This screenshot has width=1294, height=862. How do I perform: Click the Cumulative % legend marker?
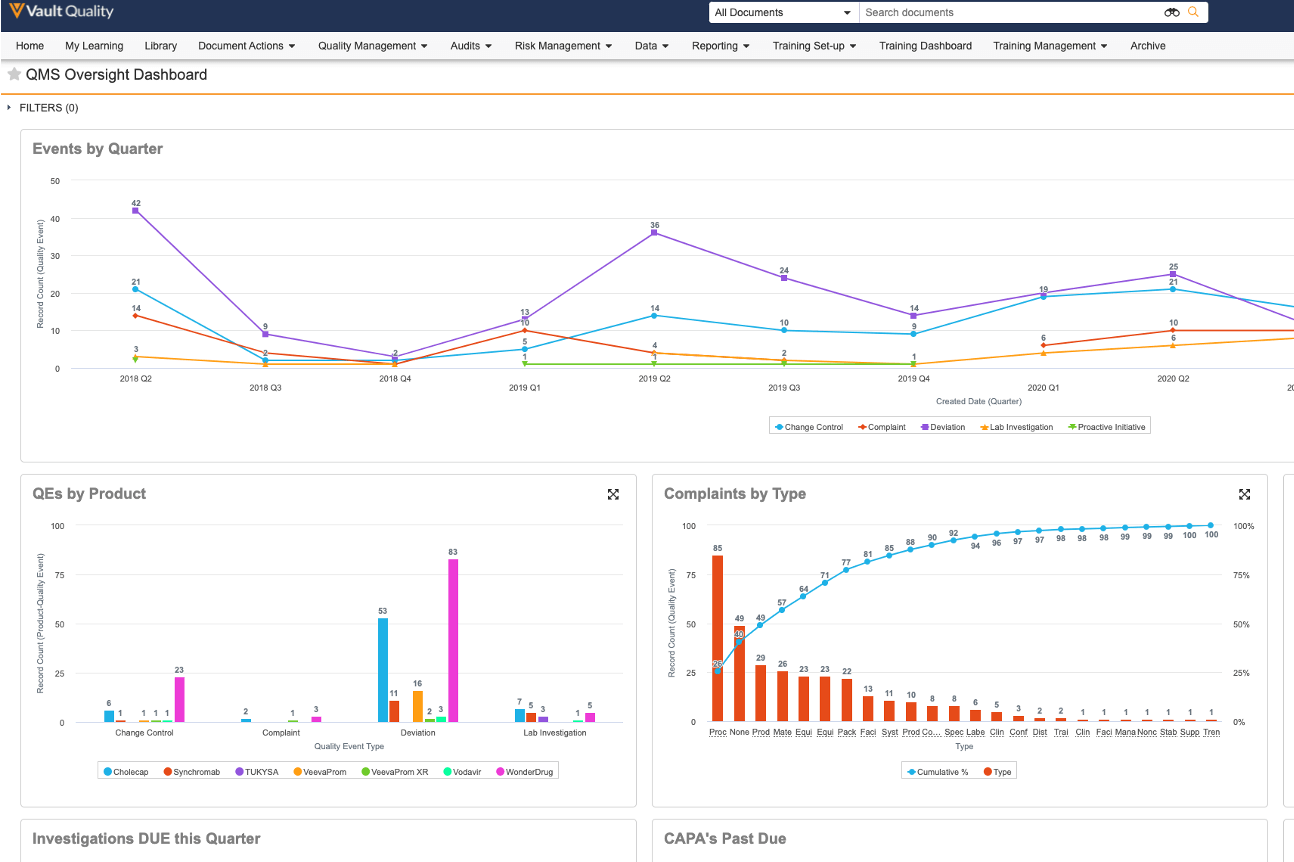coord(910,772)
